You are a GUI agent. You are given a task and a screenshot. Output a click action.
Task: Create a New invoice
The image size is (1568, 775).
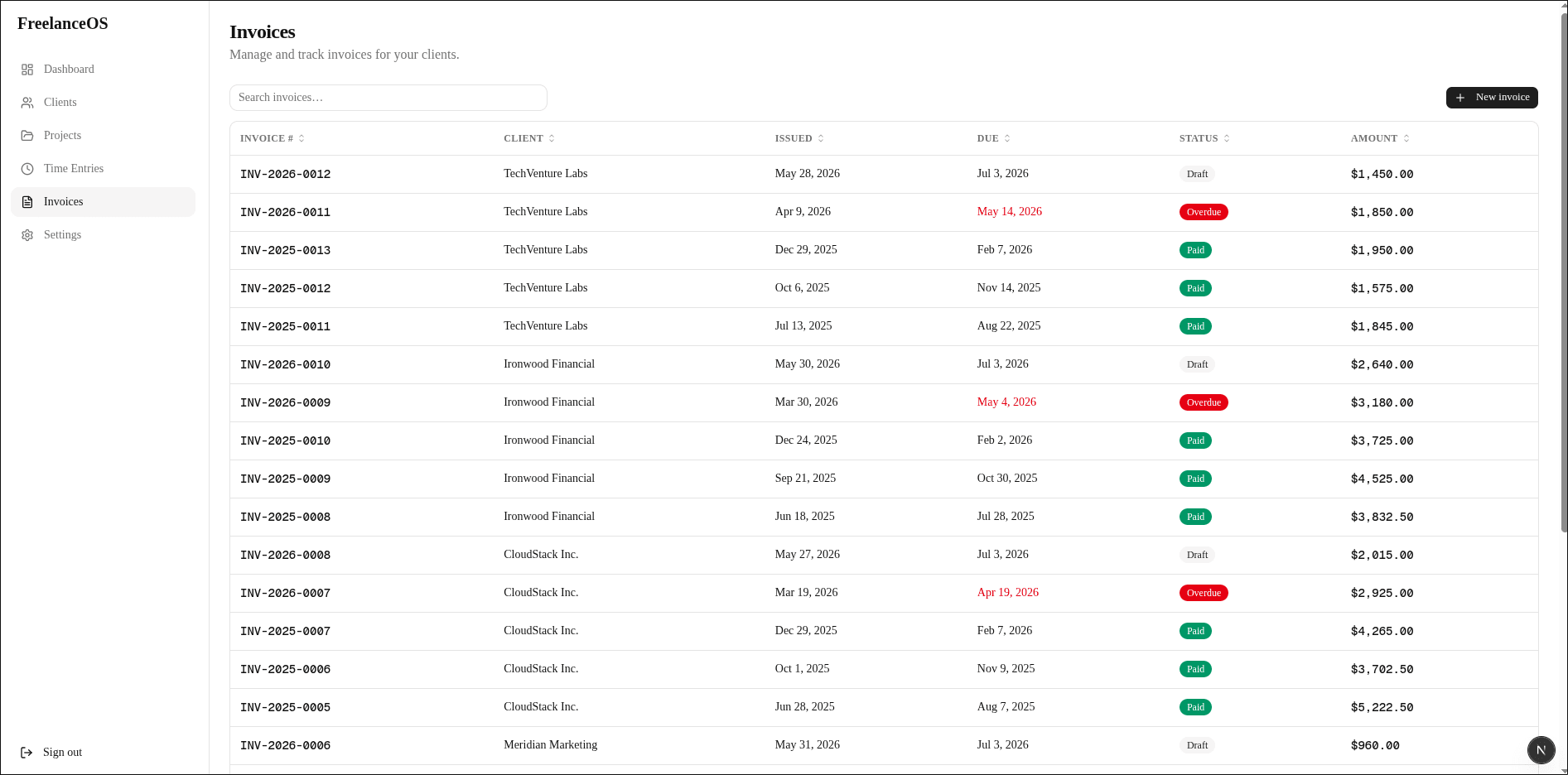pos(1492,98)
